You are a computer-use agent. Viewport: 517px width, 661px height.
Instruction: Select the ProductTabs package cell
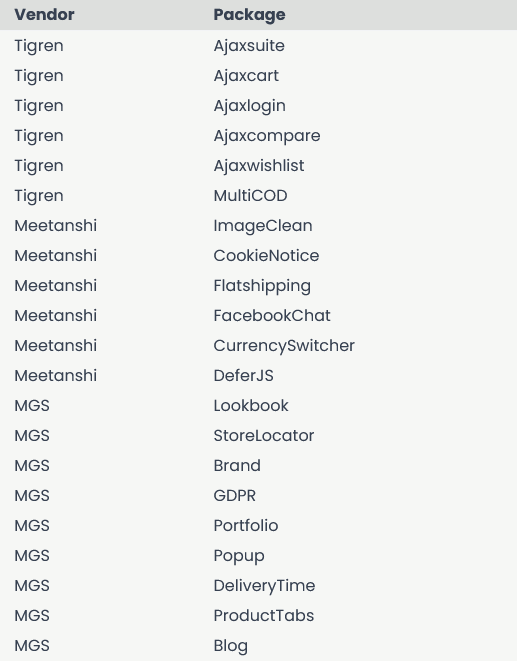264,615
